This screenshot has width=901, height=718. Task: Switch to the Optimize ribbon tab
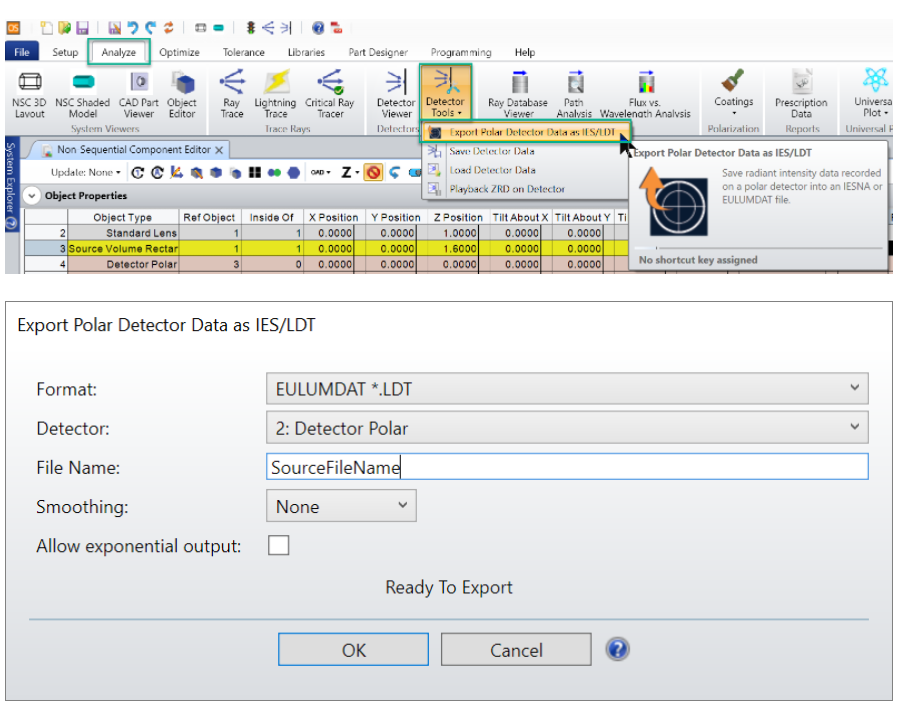coord(179,52)
